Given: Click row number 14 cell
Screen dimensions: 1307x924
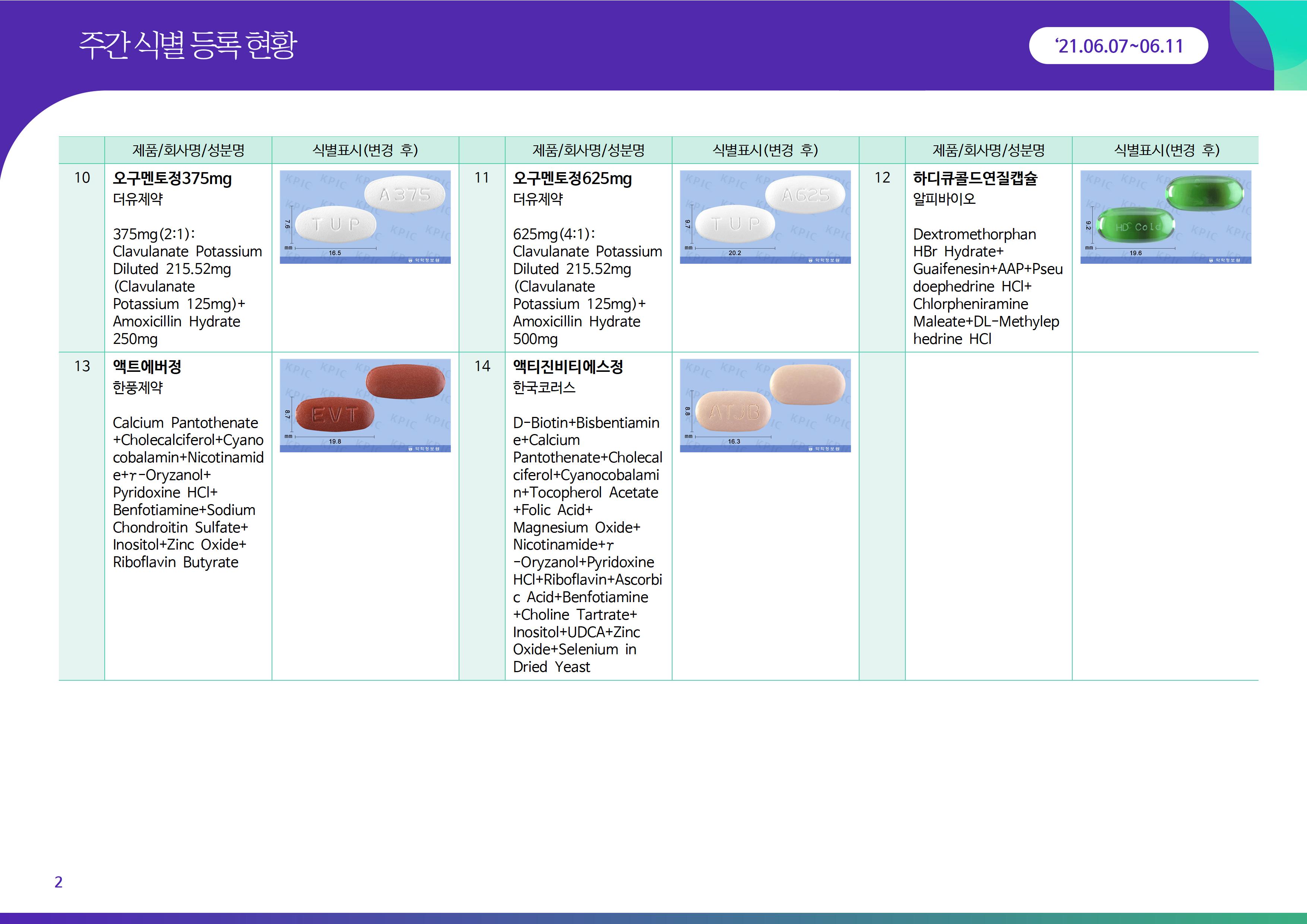Looking at the screenshot, I should 482,367.
